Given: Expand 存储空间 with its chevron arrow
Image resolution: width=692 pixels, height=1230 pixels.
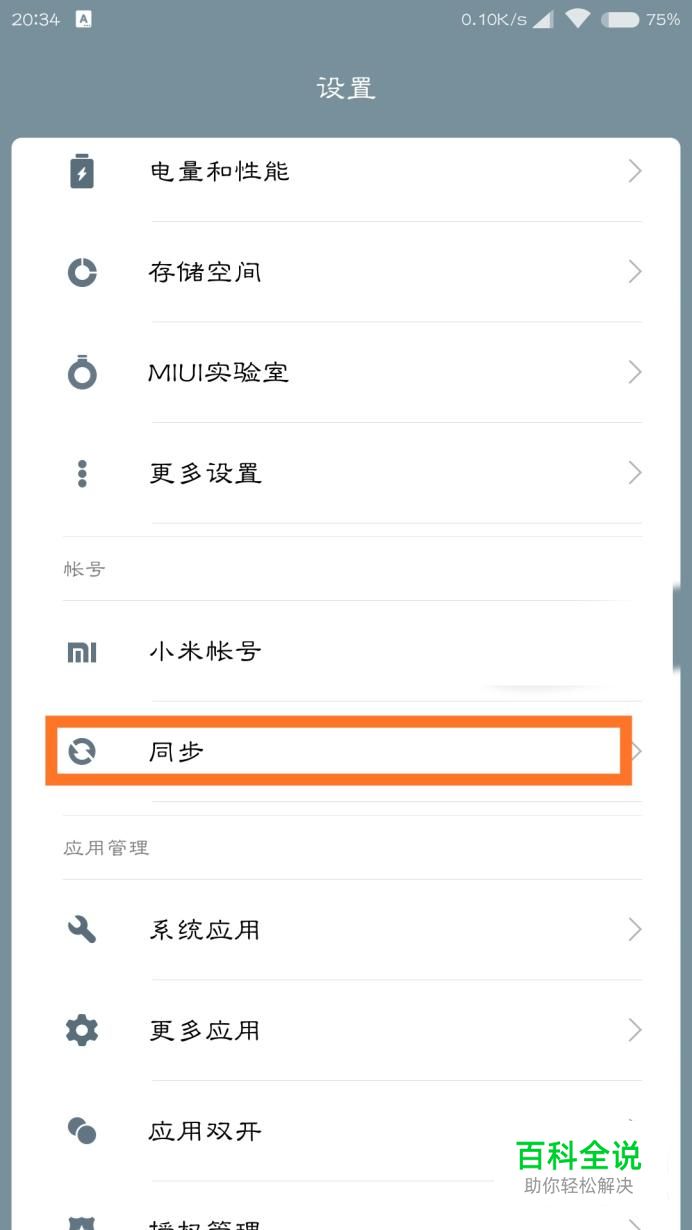Looking at the screenshot, I should point(634,272).
